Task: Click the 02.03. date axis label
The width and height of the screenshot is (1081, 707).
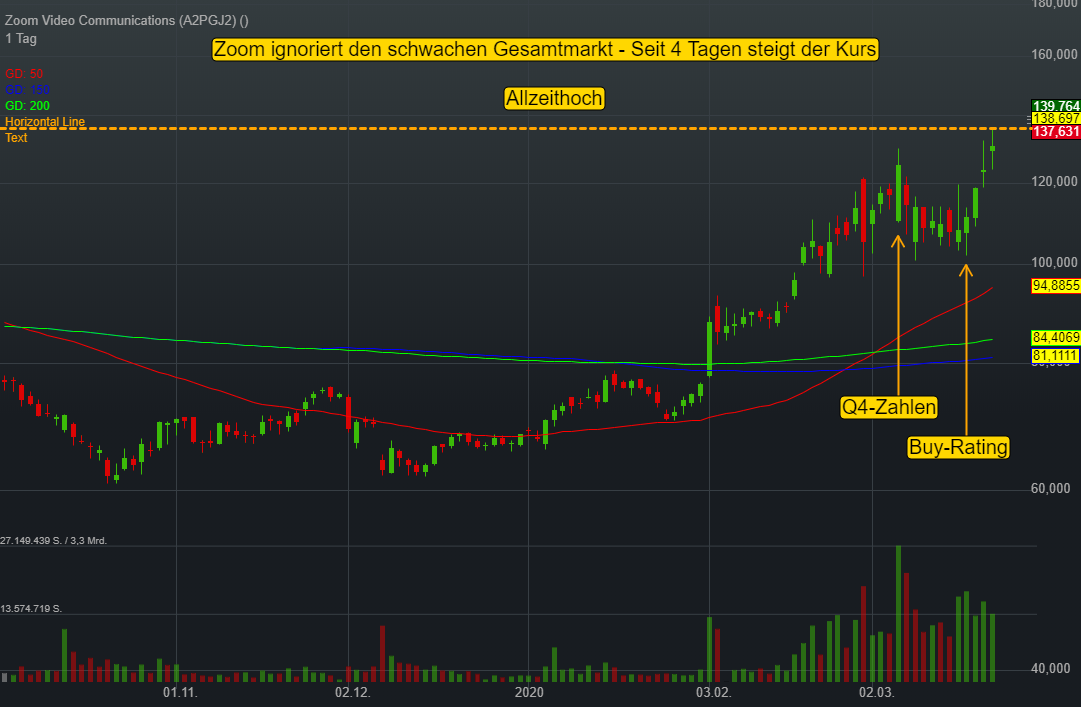Action: [x=876, y=692]
